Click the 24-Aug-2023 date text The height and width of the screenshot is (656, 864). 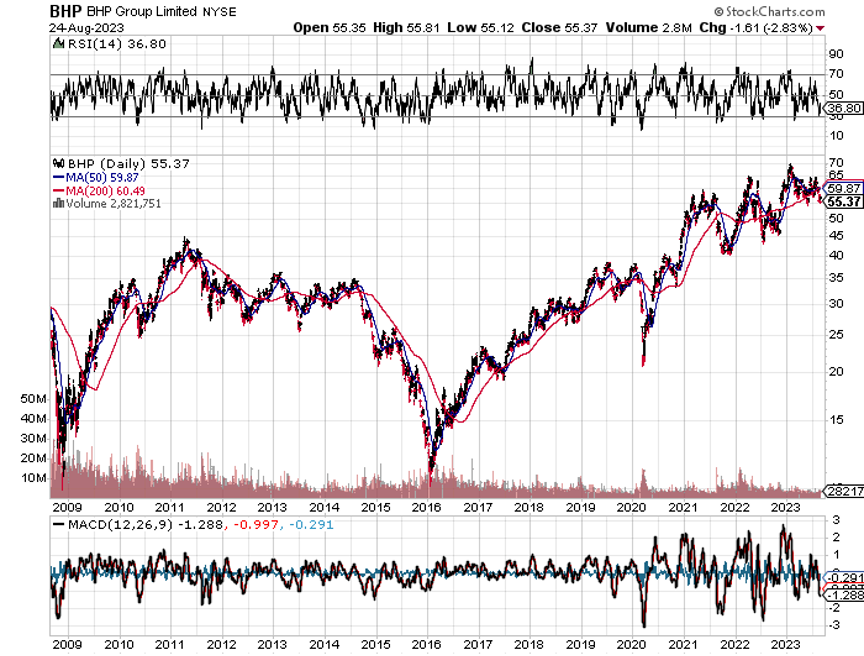(84, 28)
